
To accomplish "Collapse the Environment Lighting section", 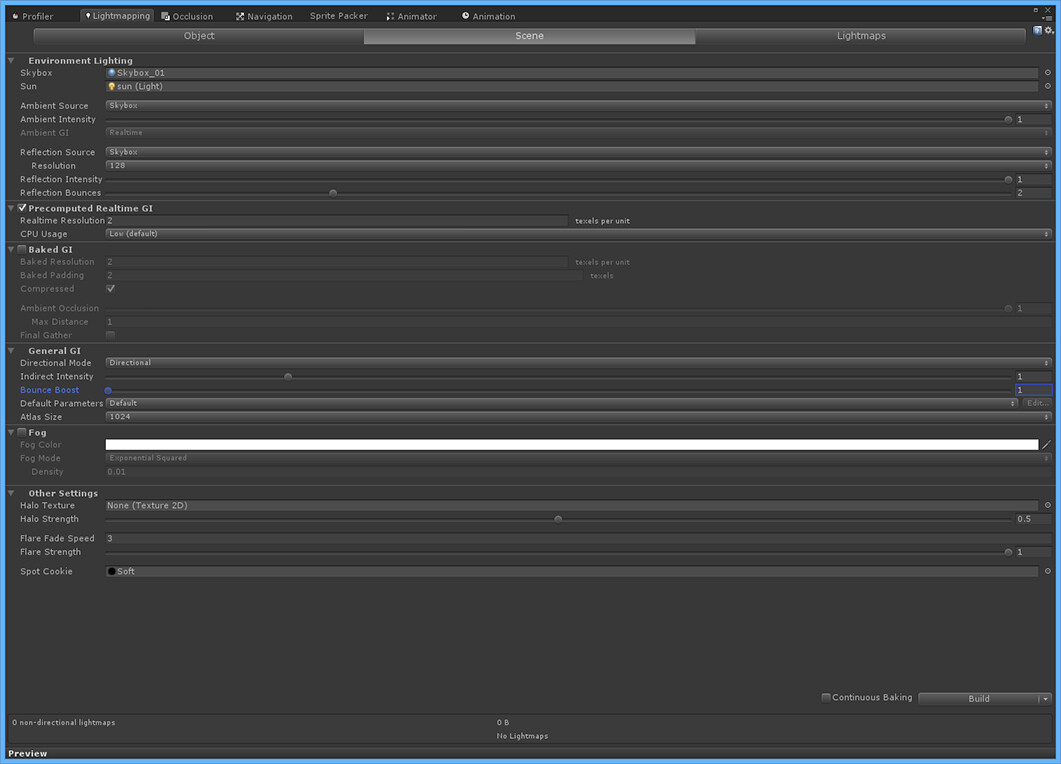I will click(x=10, y=60).
